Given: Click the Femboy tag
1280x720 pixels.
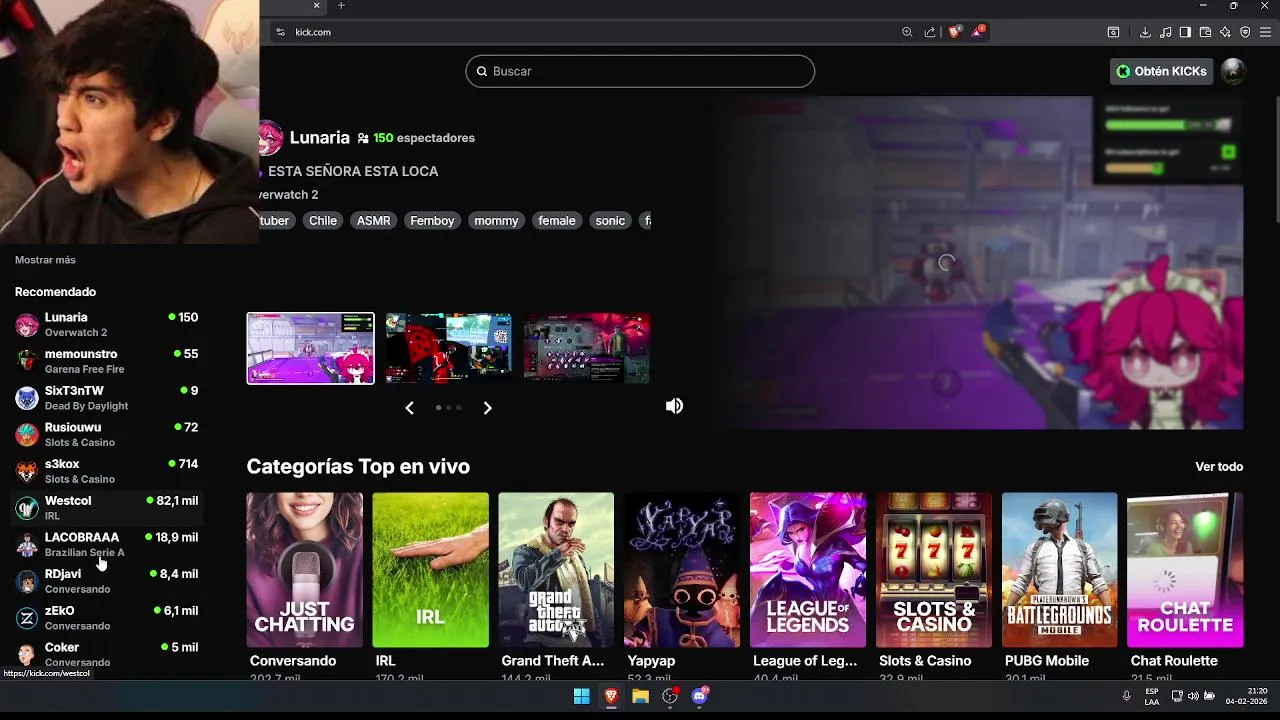Looking at the screenshot, I should 432,221.
